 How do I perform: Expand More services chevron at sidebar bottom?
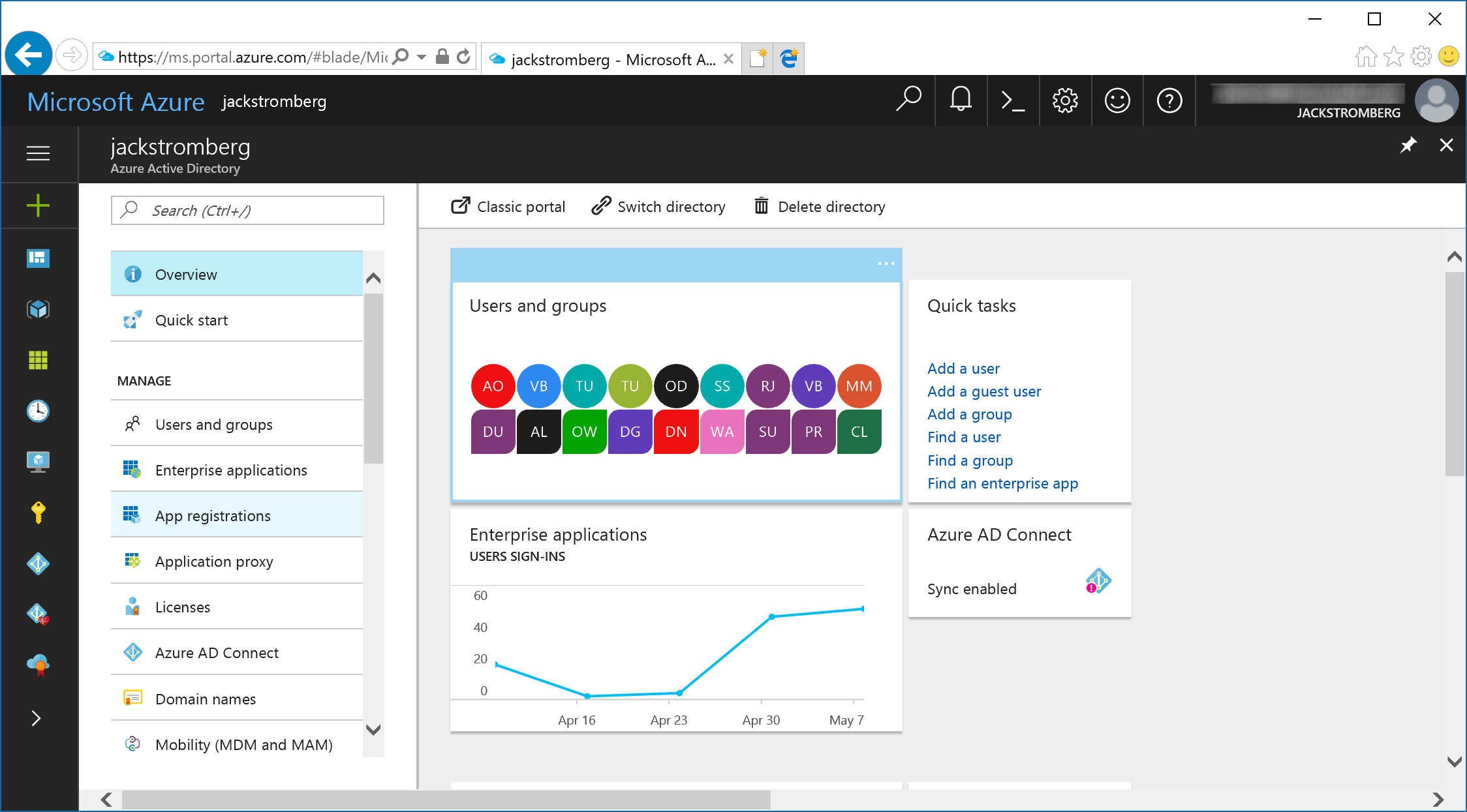[x=37, y=718]
